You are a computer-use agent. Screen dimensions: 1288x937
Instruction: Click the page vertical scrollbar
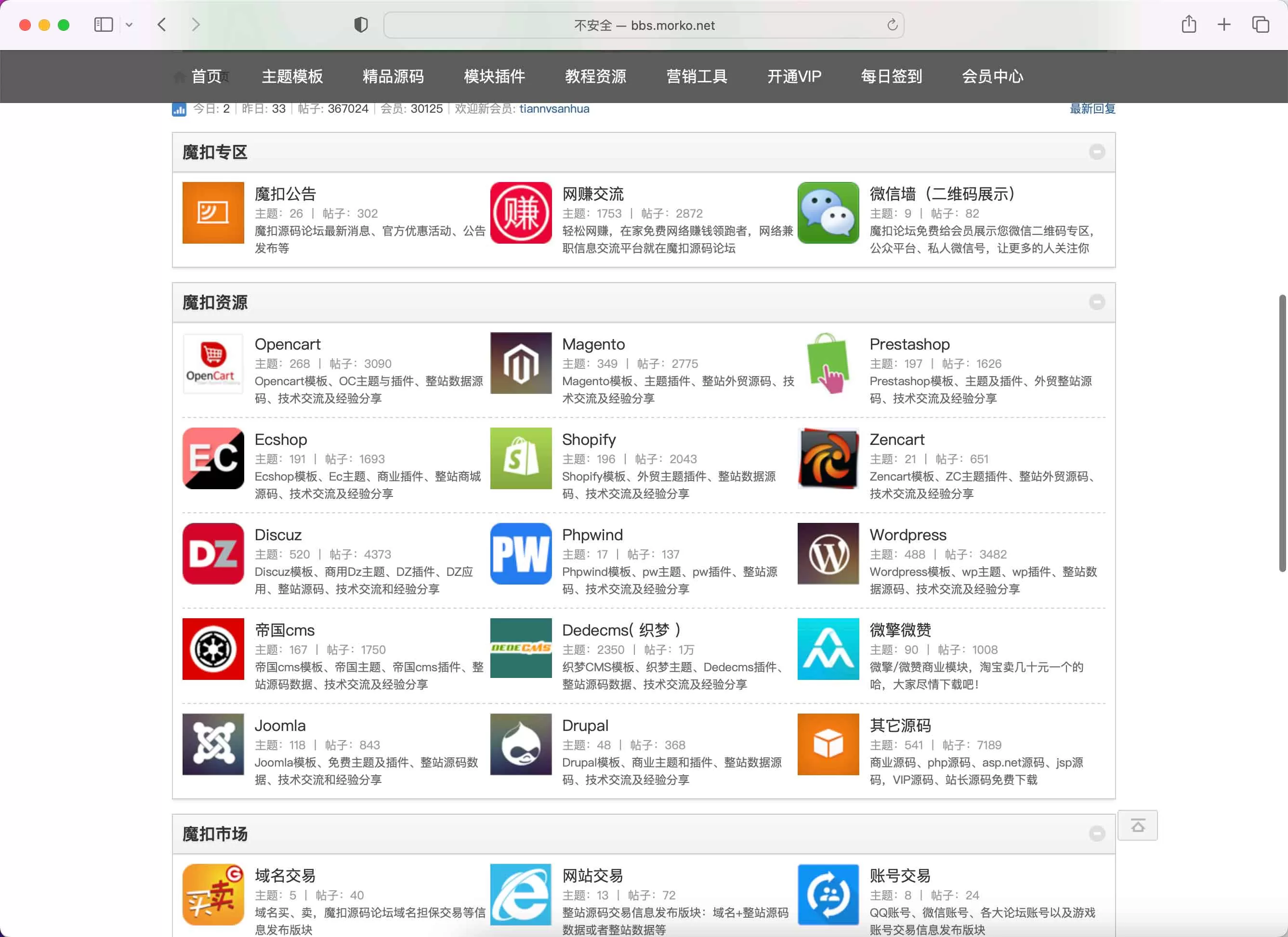coord(1282,434)
